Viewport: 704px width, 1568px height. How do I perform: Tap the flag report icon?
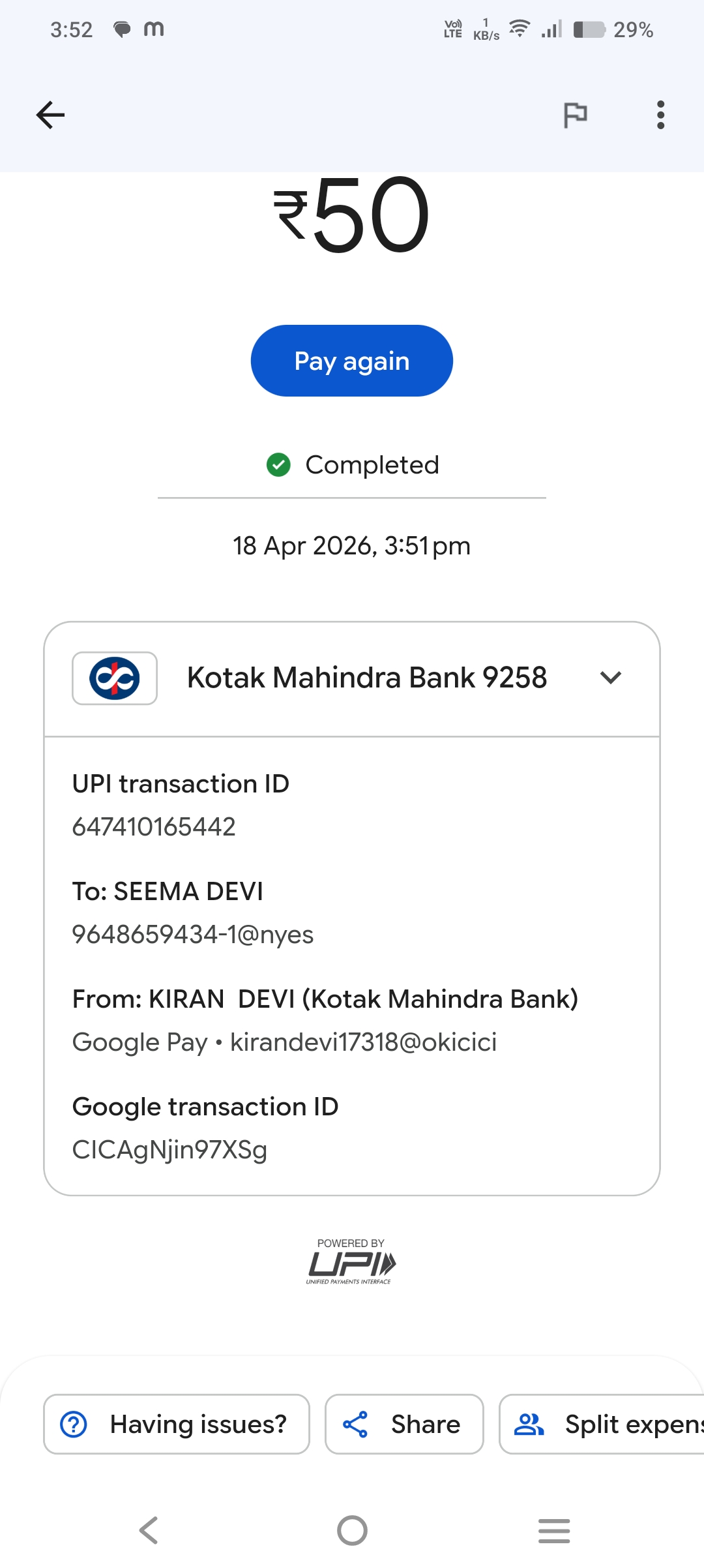pyautogui.click(x=575, y=115)
